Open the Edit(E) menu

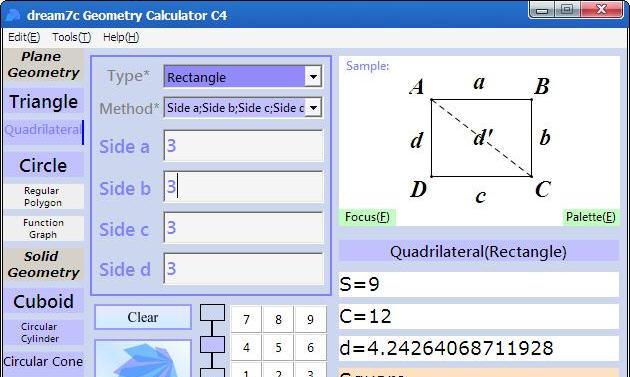click(x=24, y=37)
